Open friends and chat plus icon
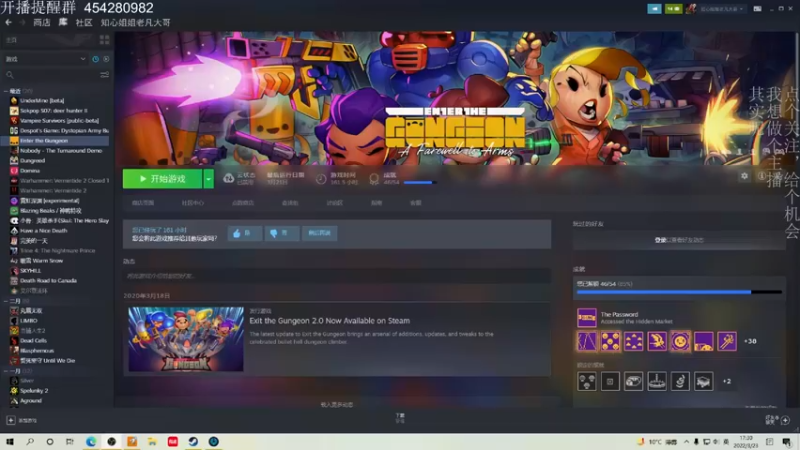The image size is (800, 450). pyautogui.click(x=785, y=420)
